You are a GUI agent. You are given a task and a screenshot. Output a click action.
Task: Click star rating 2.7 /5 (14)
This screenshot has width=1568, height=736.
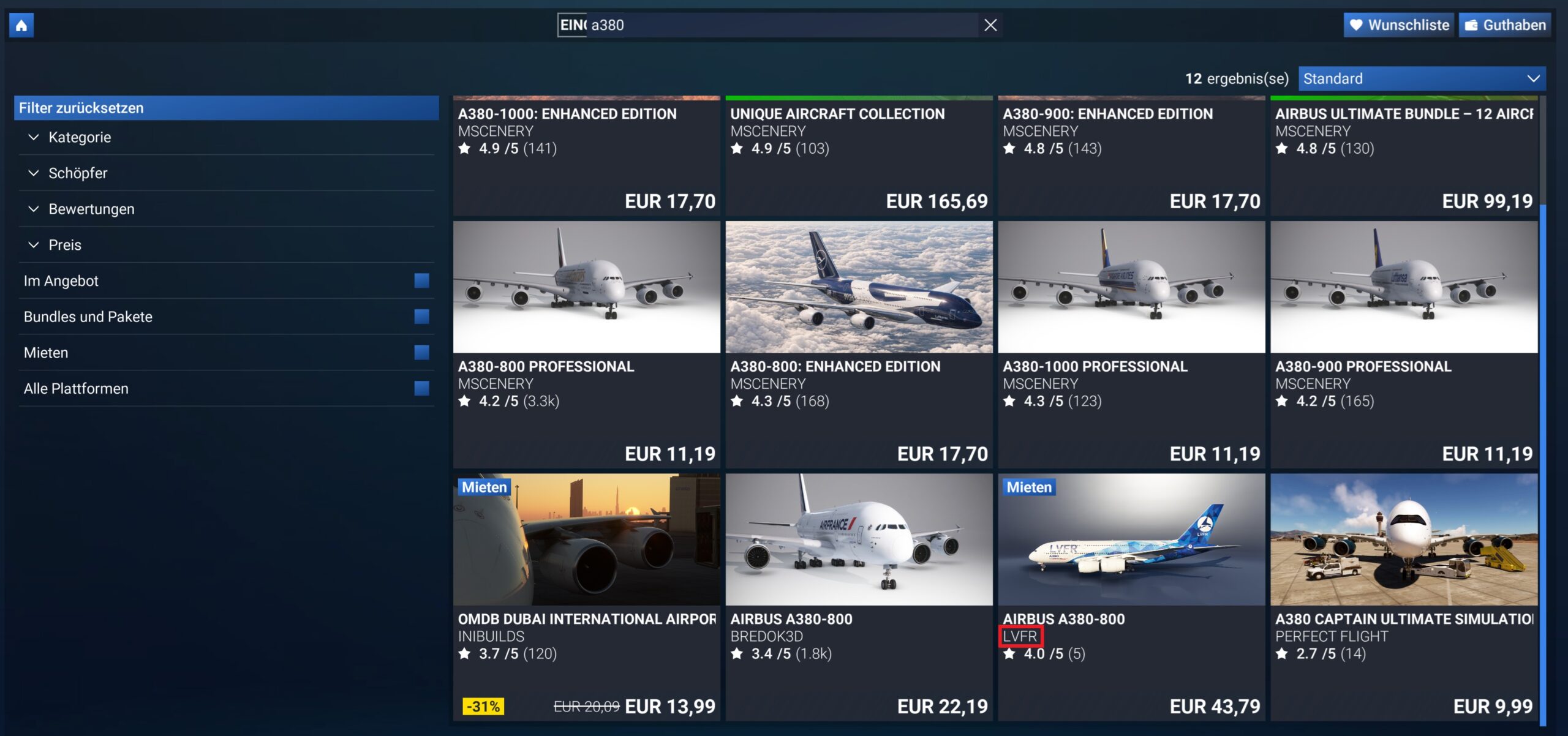[1321, 653]
